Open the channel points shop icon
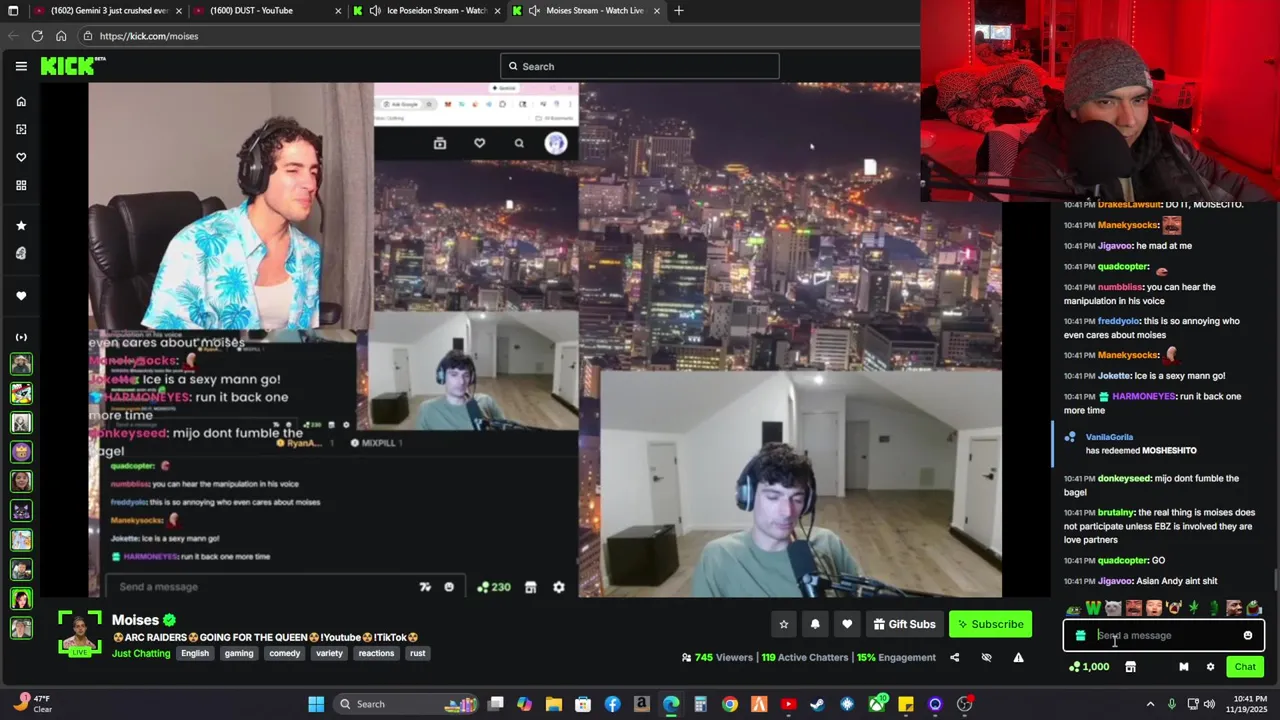This screenshot has height=720, width=1280. click(1130, 667)
